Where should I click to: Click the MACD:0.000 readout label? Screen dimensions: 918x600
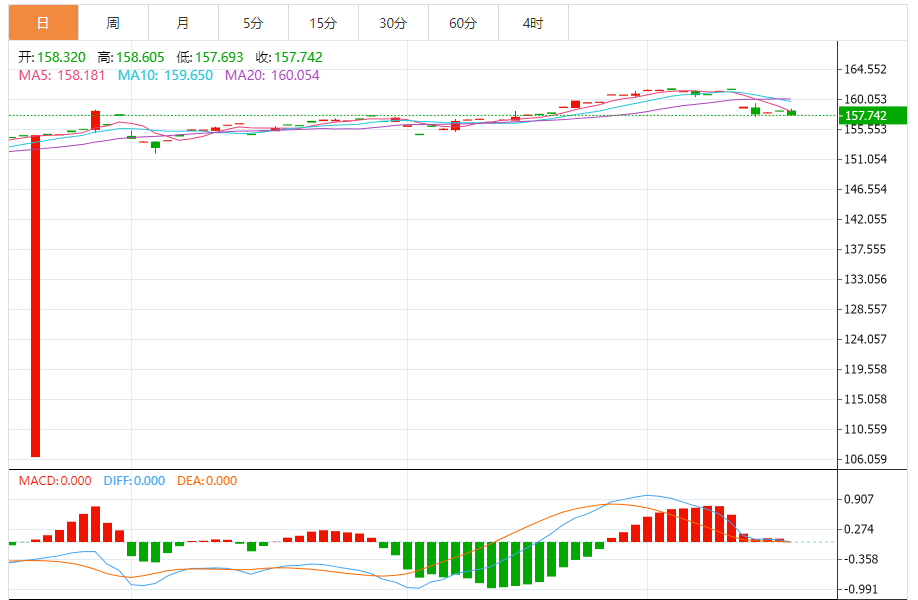pyautogui.click(x=55, y=481)
